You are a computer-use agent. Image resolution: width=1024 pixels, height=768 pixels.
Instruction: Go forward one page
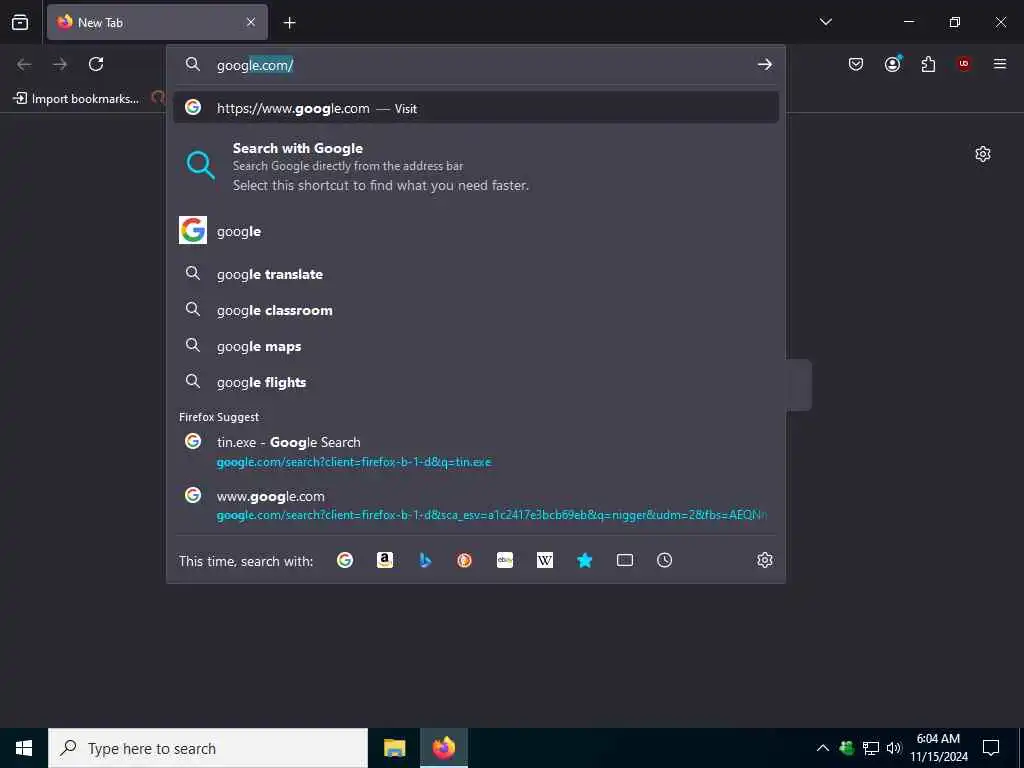pos(60,64)
